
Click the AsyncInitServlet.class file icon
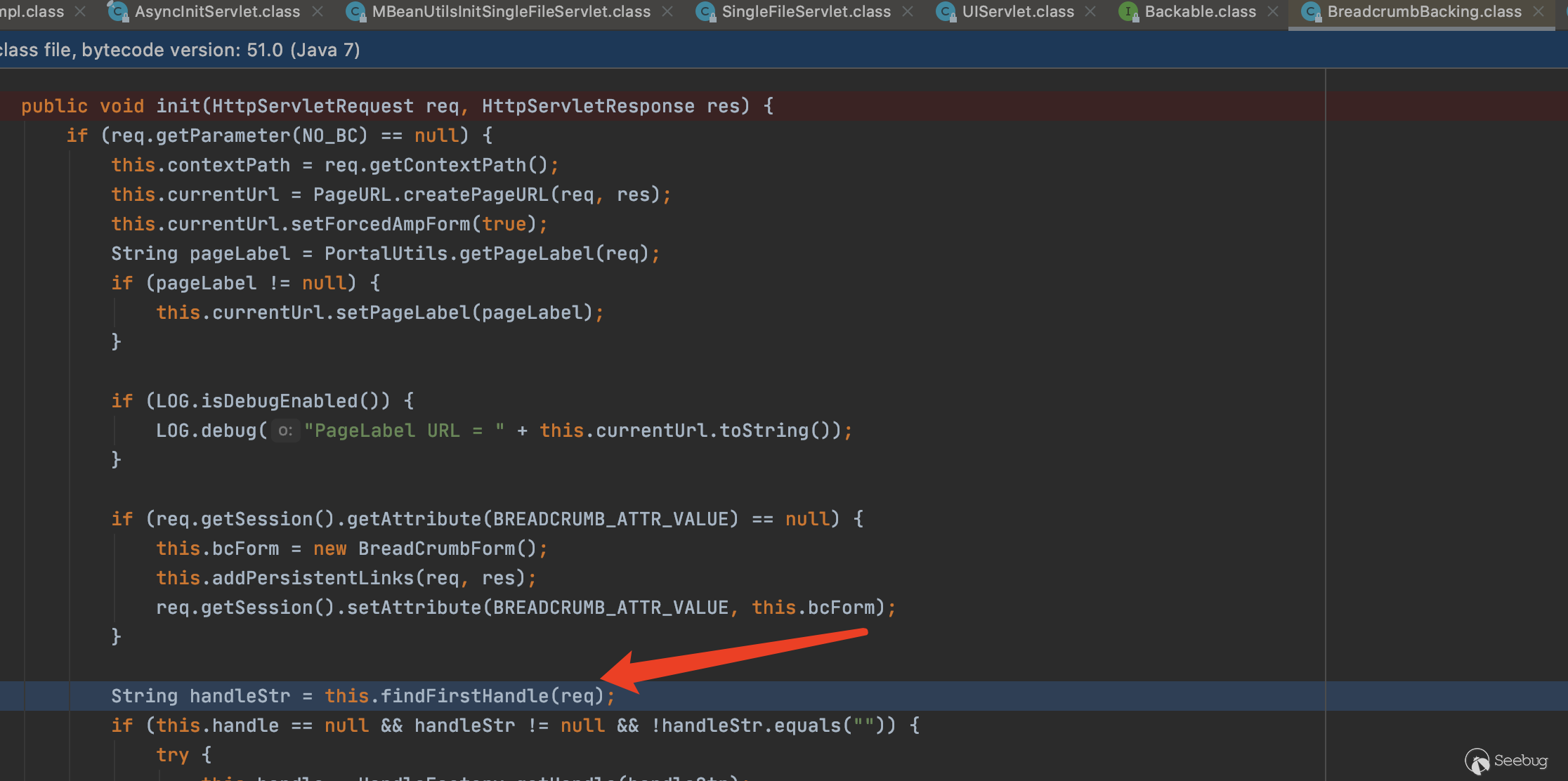[117, 11]
